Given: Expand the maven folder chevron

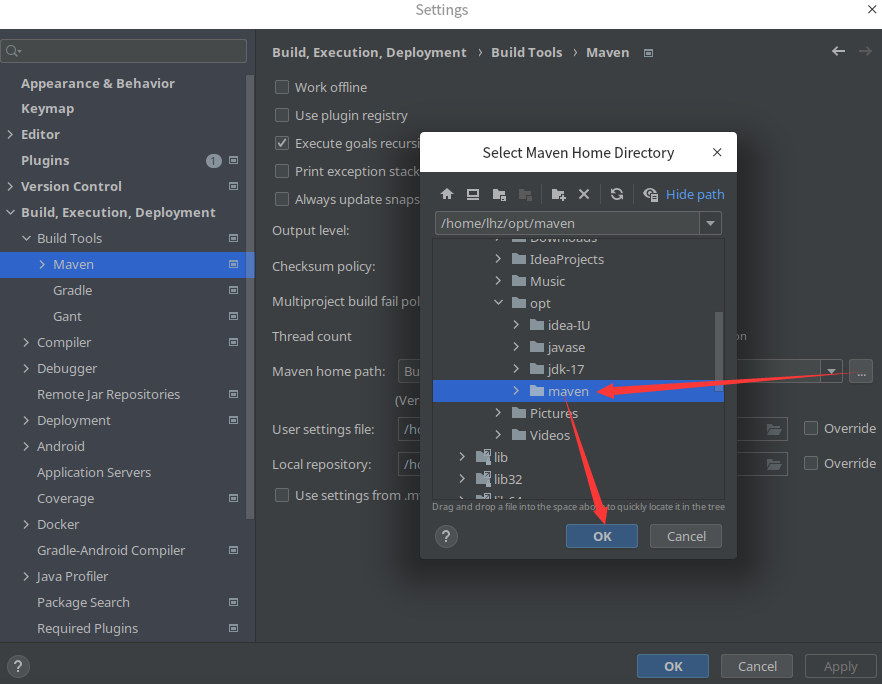Looking at the screenshot, I should [x=516, y=390].
